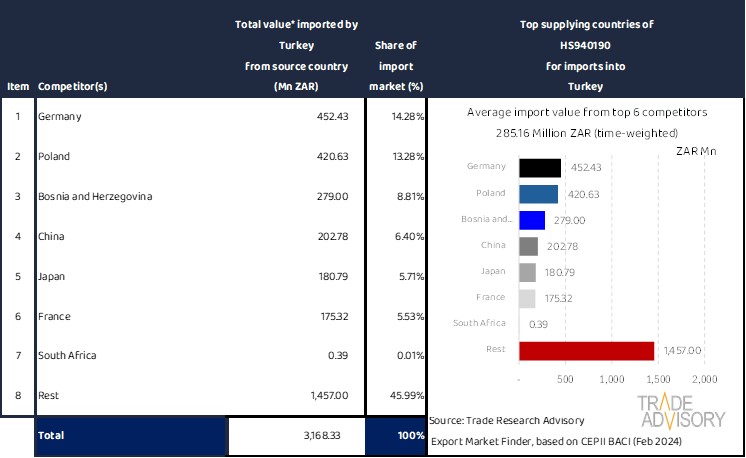Click the Trade Advisory logo
This screenshot has height=458, width=746.
click(x=681, y=411)
